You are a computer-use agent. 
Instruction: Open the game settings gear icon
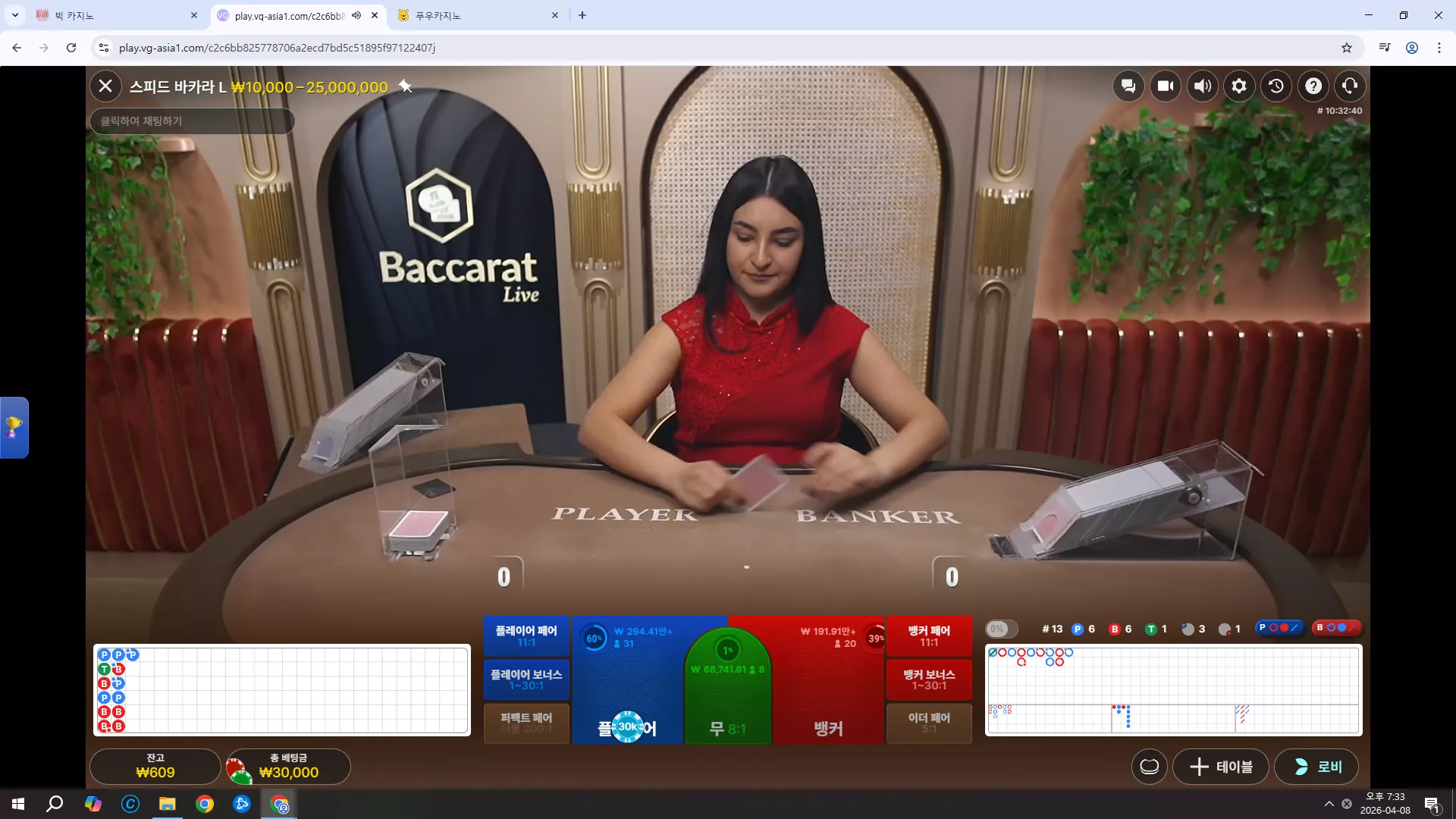(x=1239, y=86)
